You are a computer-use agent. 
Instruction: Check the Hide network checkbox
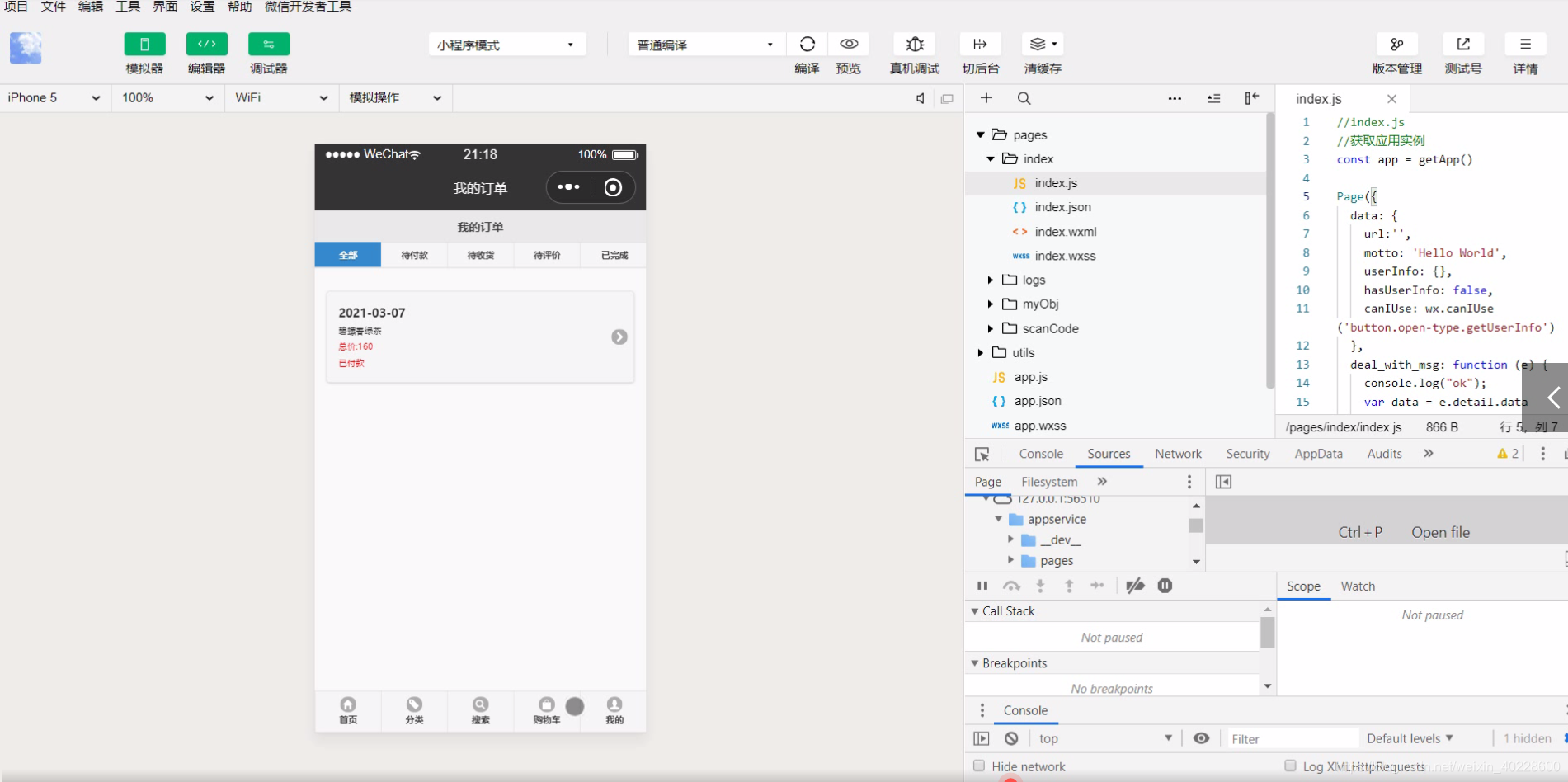click(x=979, y=766)
